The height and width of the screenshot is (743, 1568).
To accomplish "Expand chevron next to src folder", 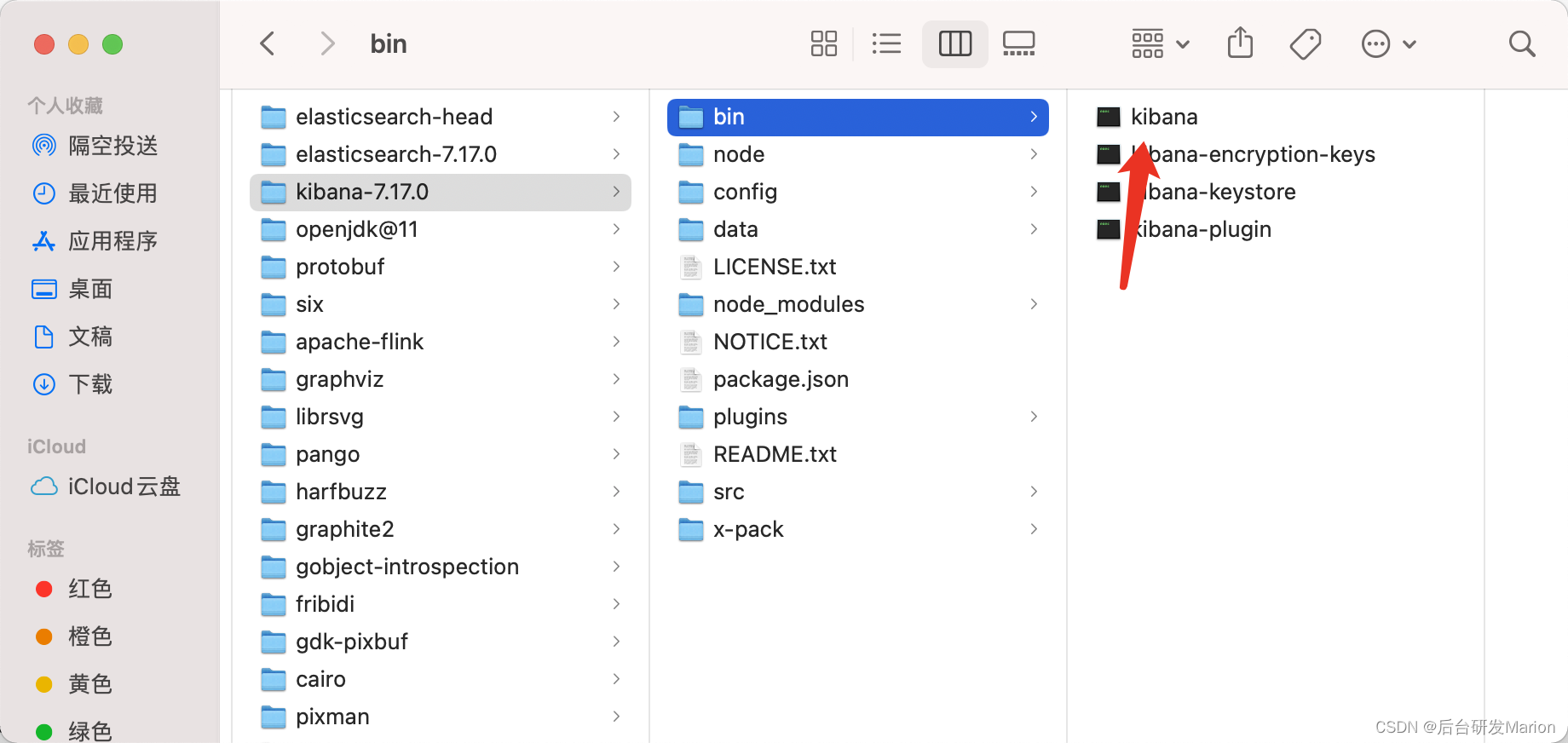I will [1034, 492].
